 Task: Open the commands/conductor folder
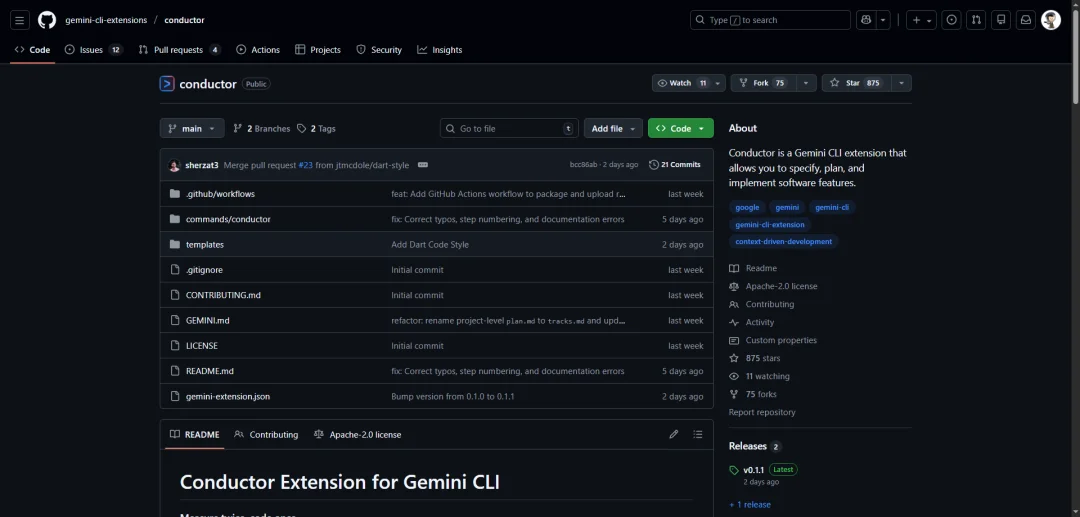(228, 219)
